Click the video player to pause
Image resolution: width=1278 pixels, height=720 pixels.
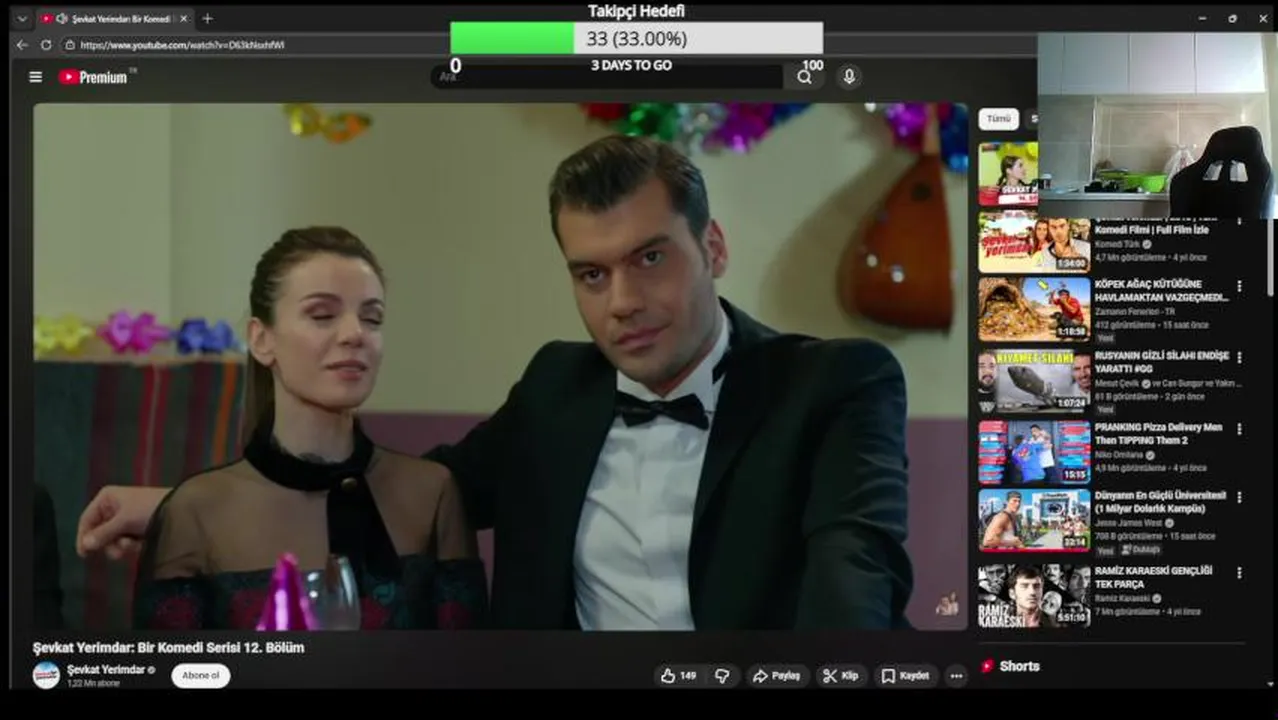[500, 366]
